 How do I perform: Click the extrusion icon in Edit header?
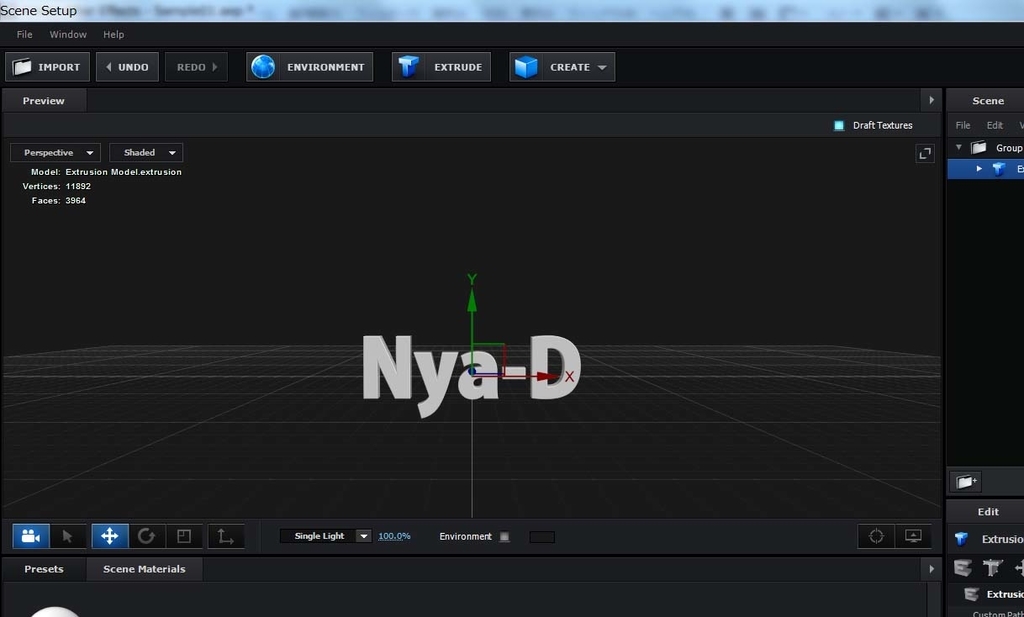tap(961, 539)
